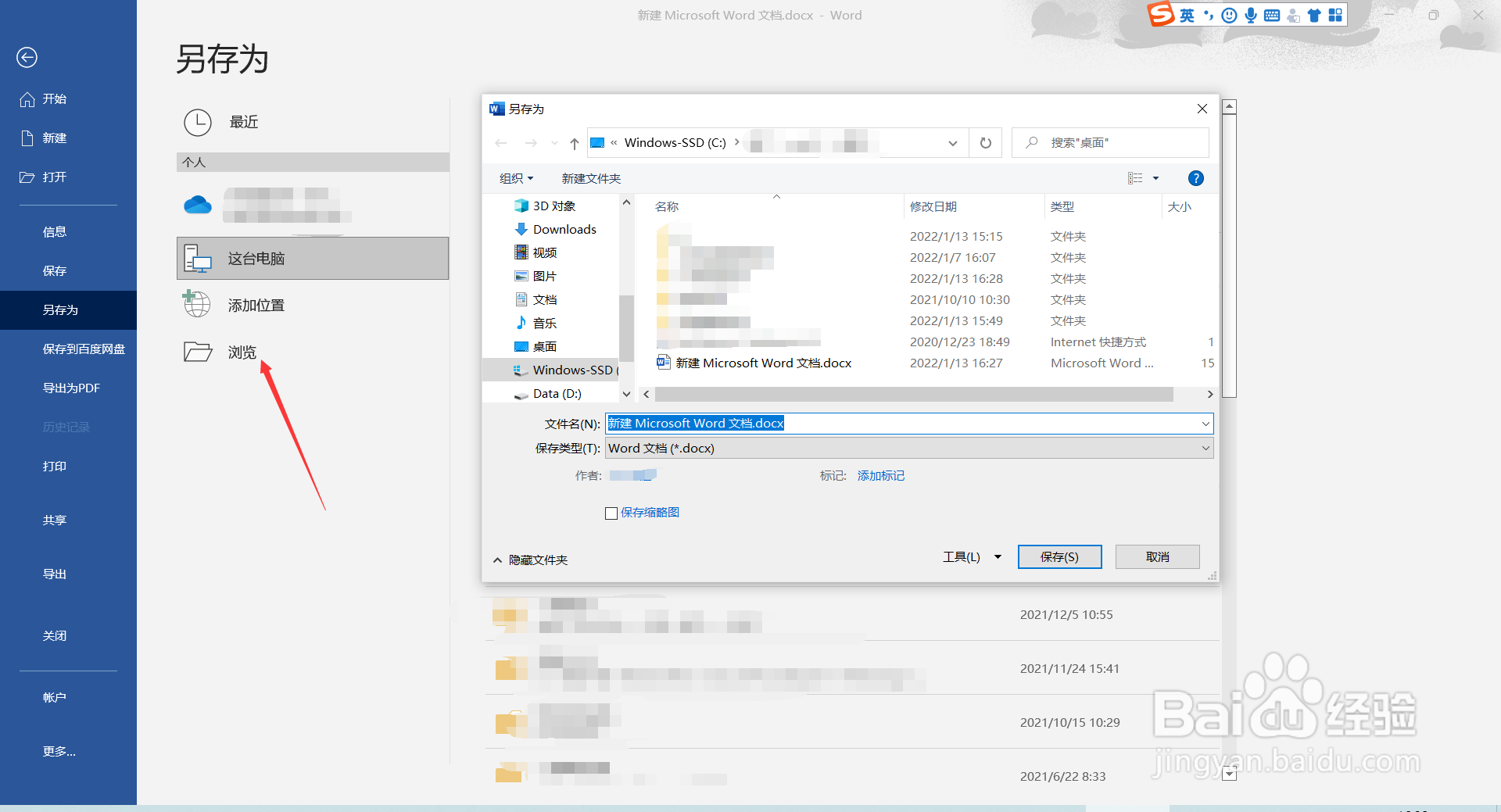
Task: Open dialog help question mark
Action: pos(1196,178)
